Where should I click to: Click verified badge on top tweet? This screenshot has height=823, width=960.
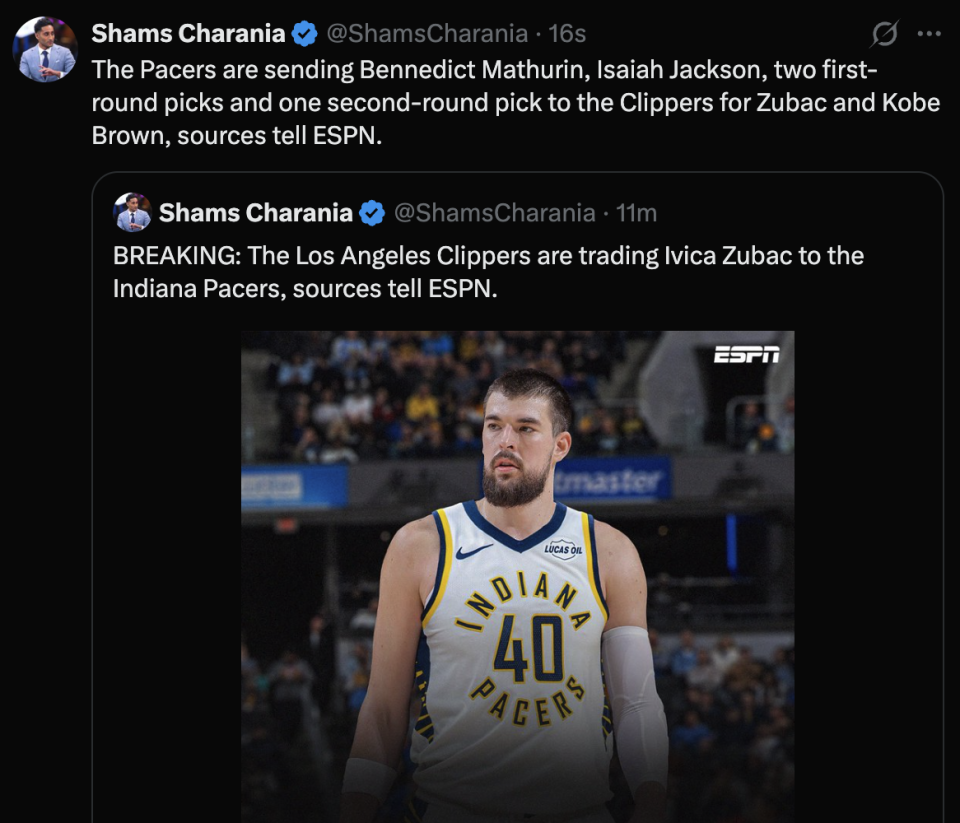click(305, 34)
